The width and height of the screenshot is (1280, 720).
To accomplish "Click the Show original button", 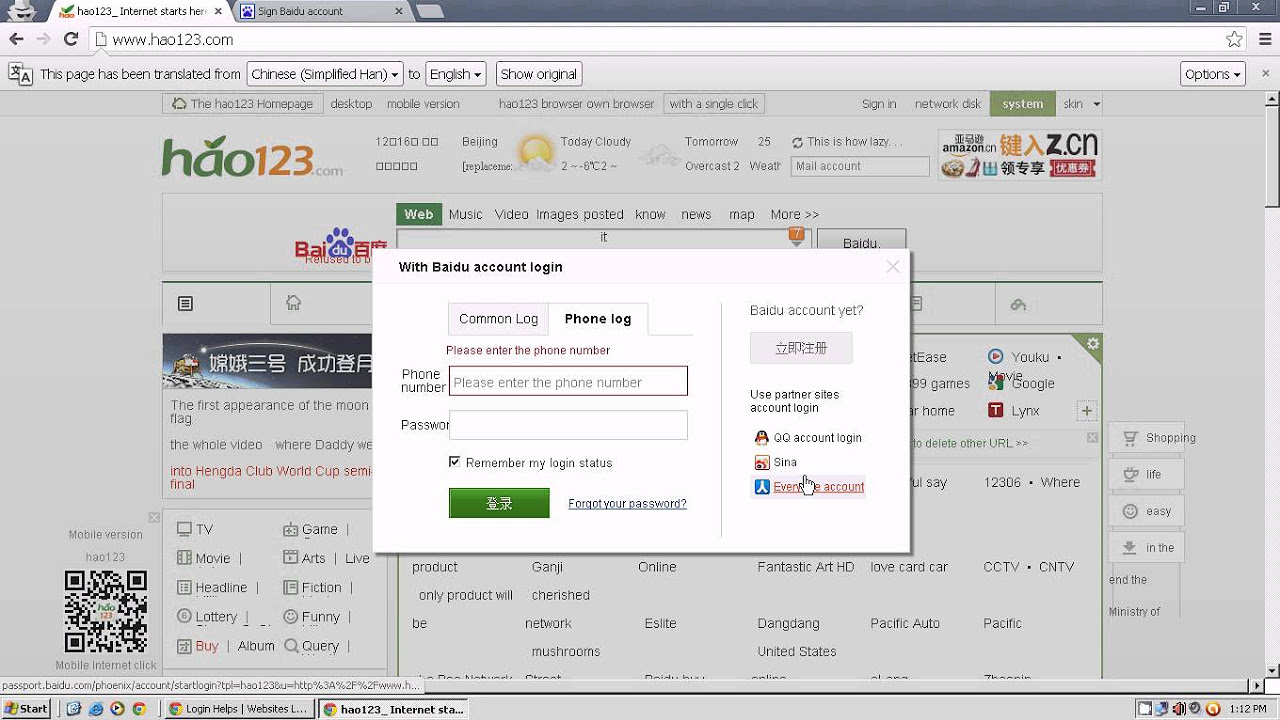I will pos(539,74).
